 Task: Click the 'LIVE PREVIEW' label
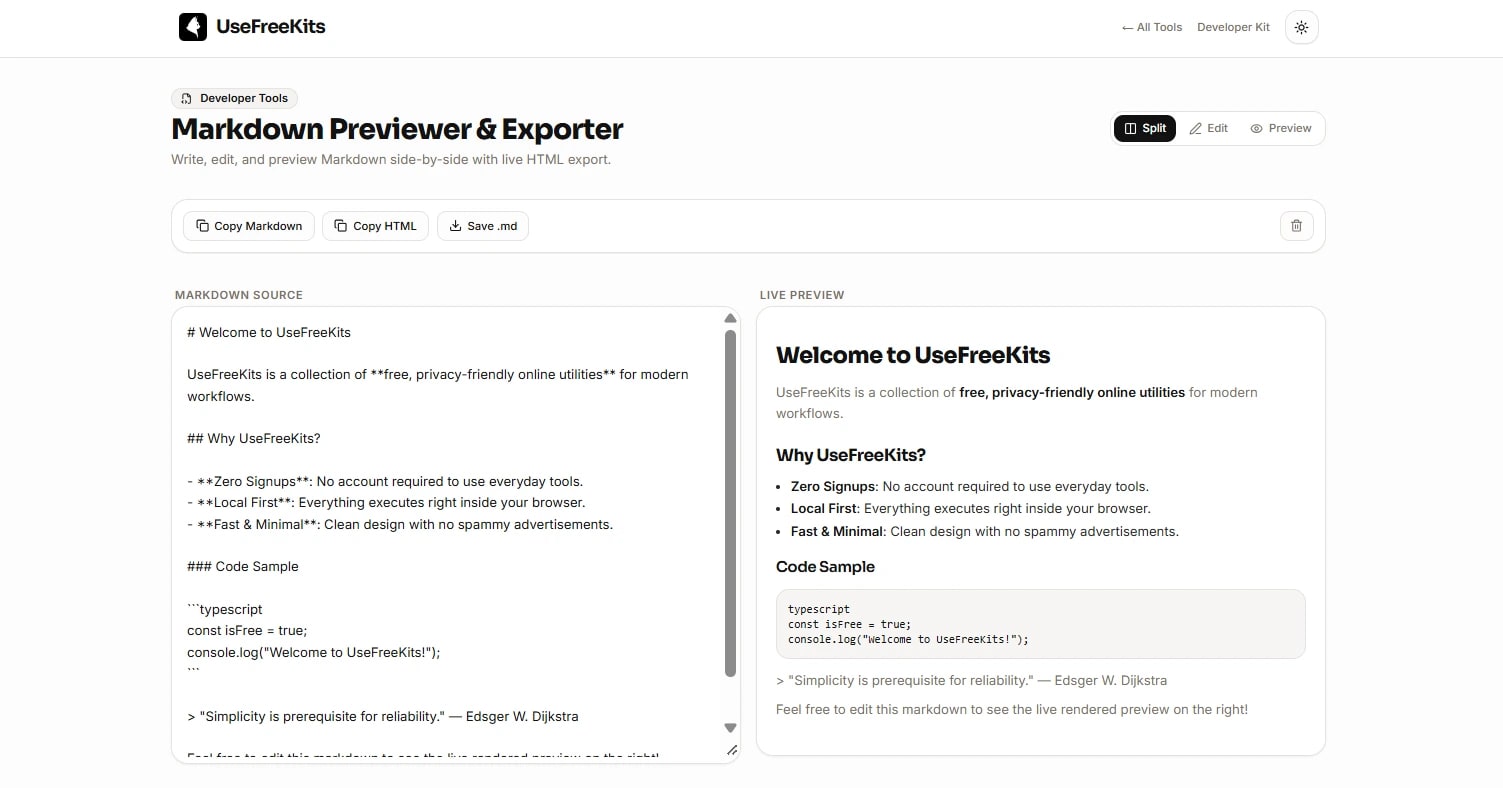802,295
